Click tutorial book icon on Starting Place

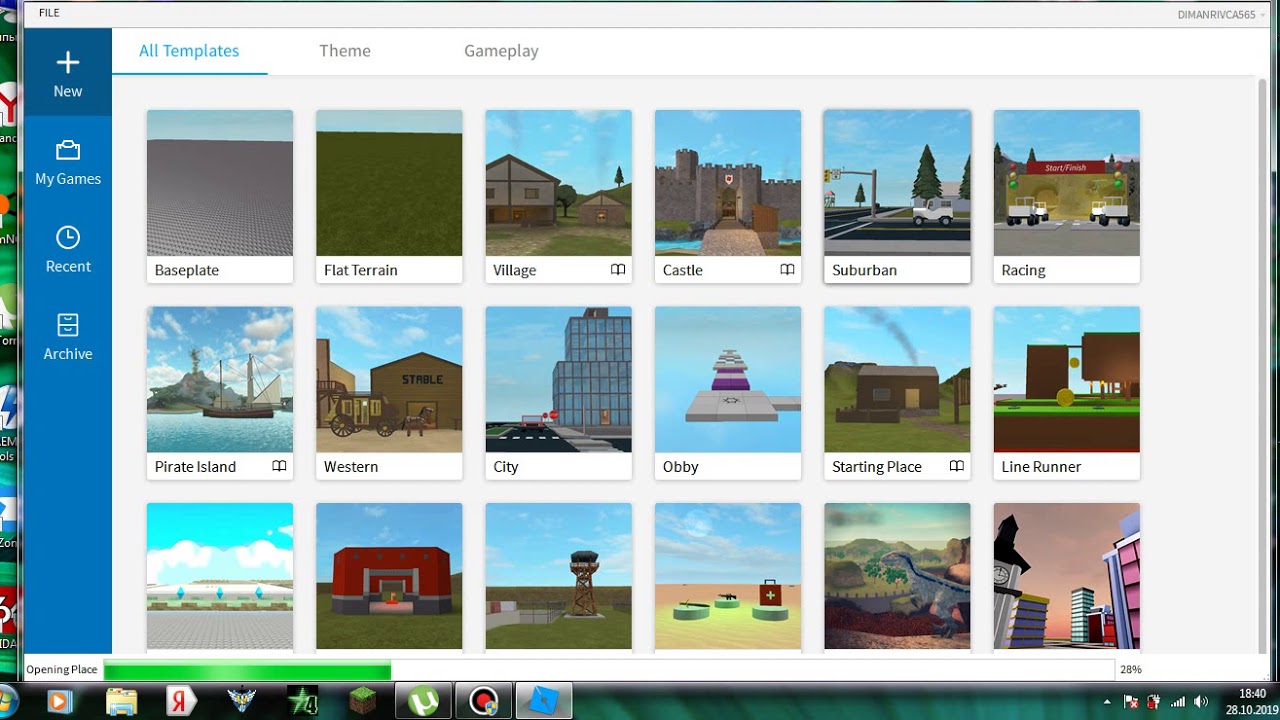point(956,466)
